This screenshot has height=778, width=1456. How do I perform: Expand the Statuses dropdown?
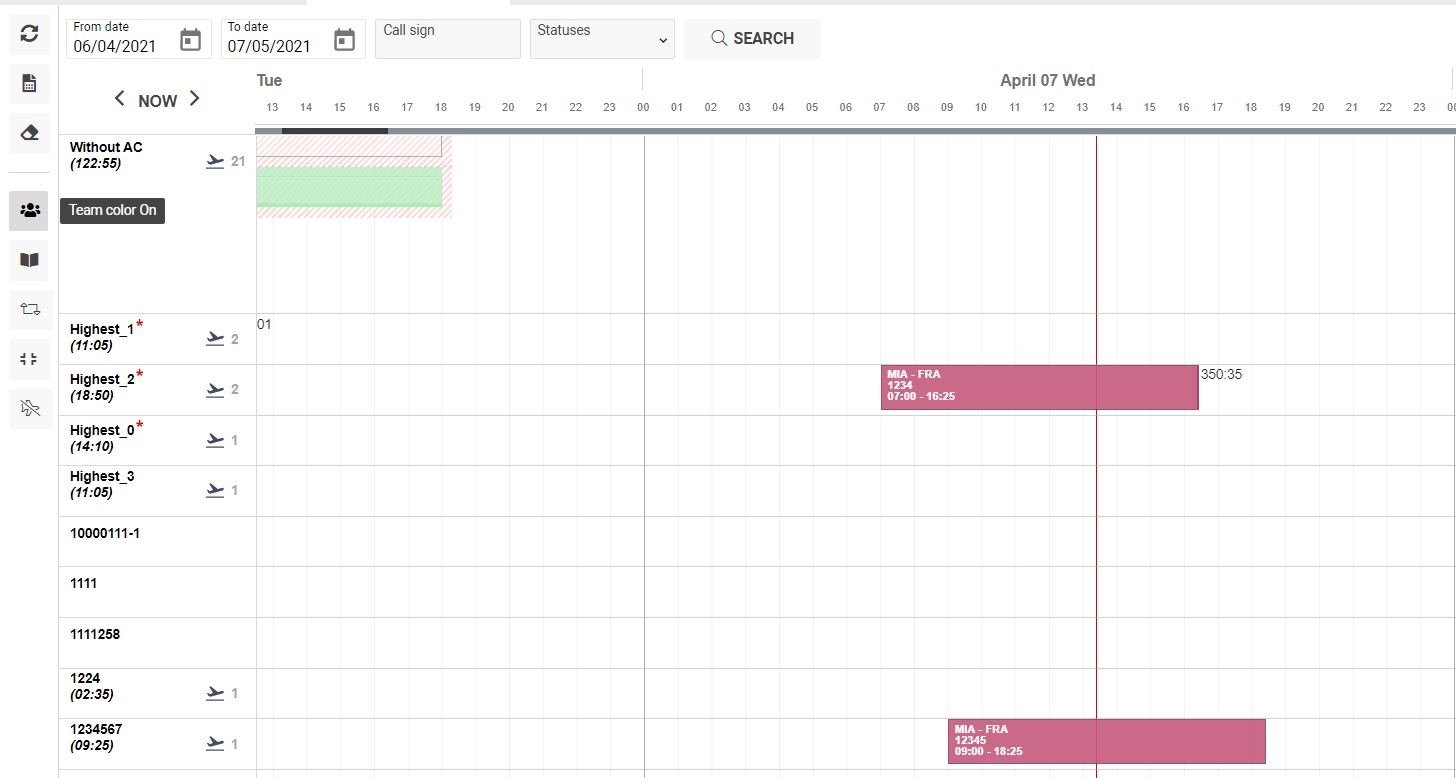click(x=602, y=39)
